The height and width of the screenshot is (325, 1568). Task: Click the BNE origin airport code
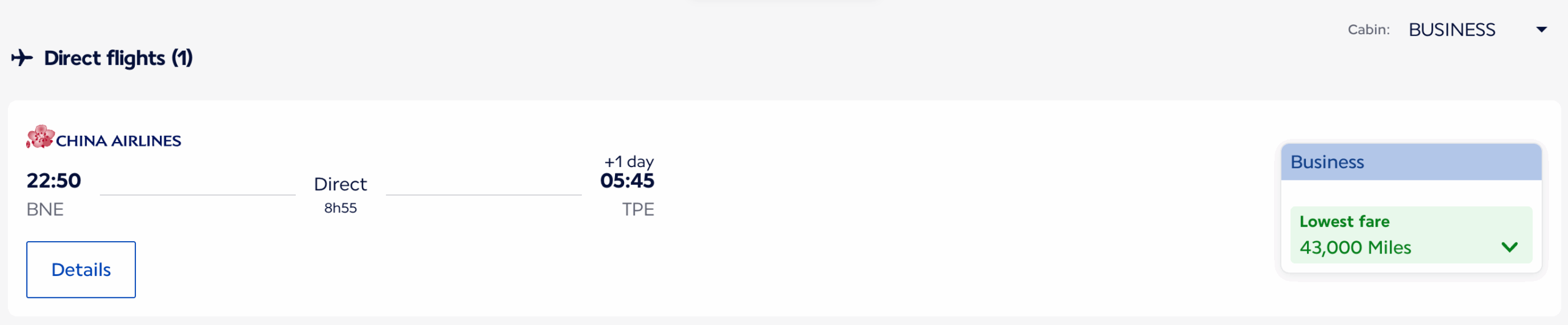(x=45, y=209)
